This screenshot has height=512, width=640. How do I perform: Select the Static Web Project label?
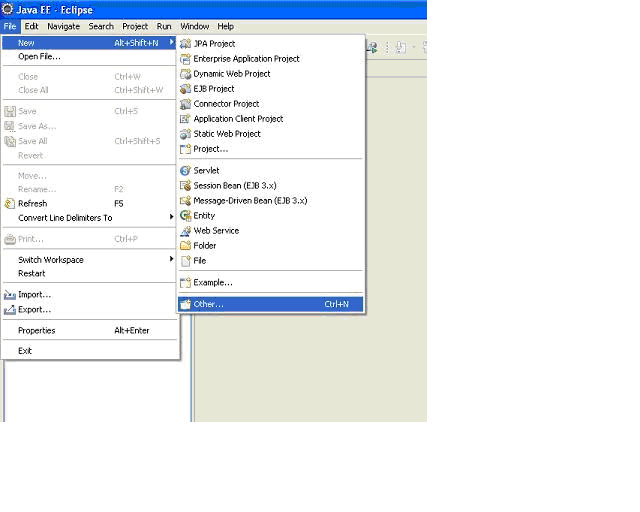[x=227, y=134]
